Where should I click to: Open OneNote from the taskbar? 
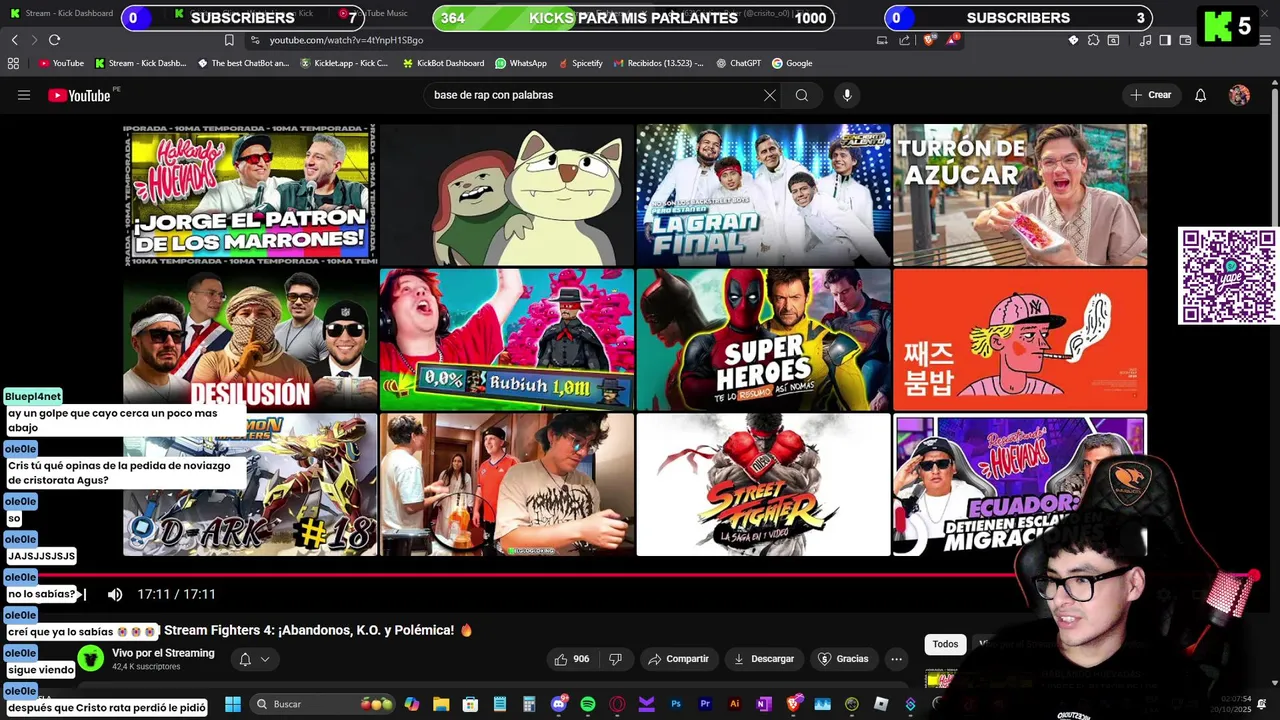pyautogui.click(x=764, y=704)
